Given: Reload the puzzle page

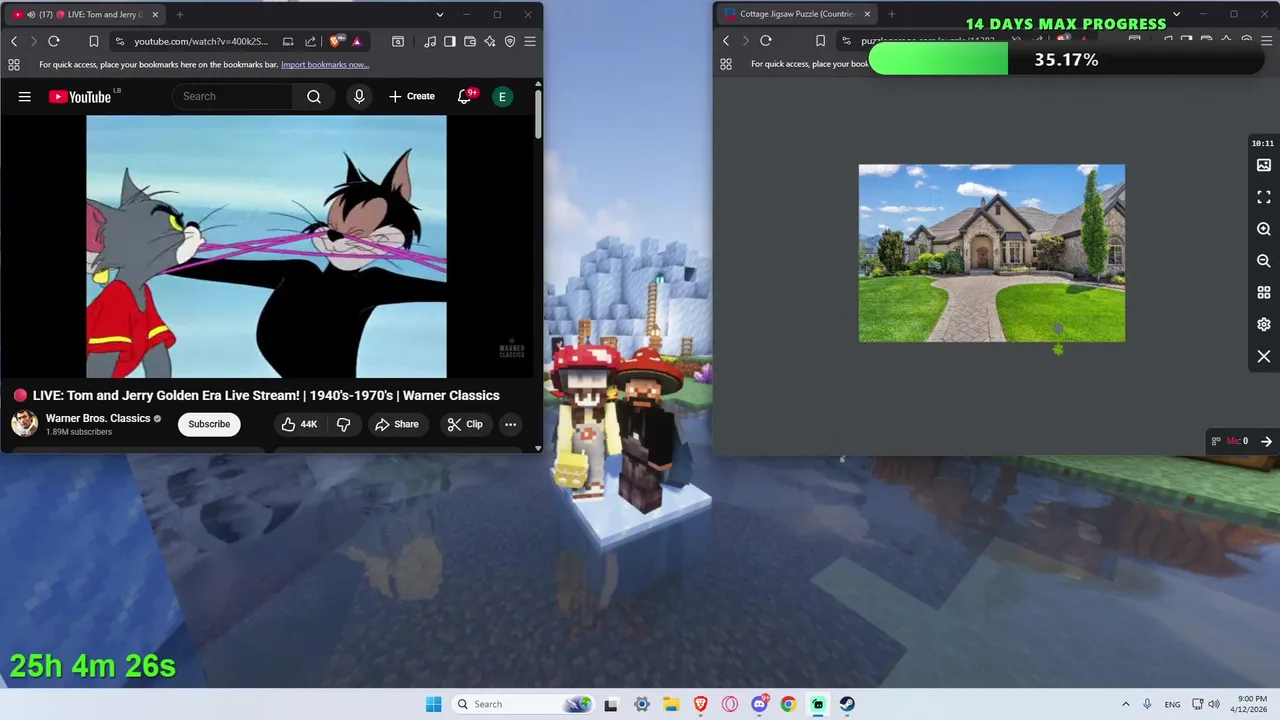Looking at the screenshot, I should pos(766,41).
